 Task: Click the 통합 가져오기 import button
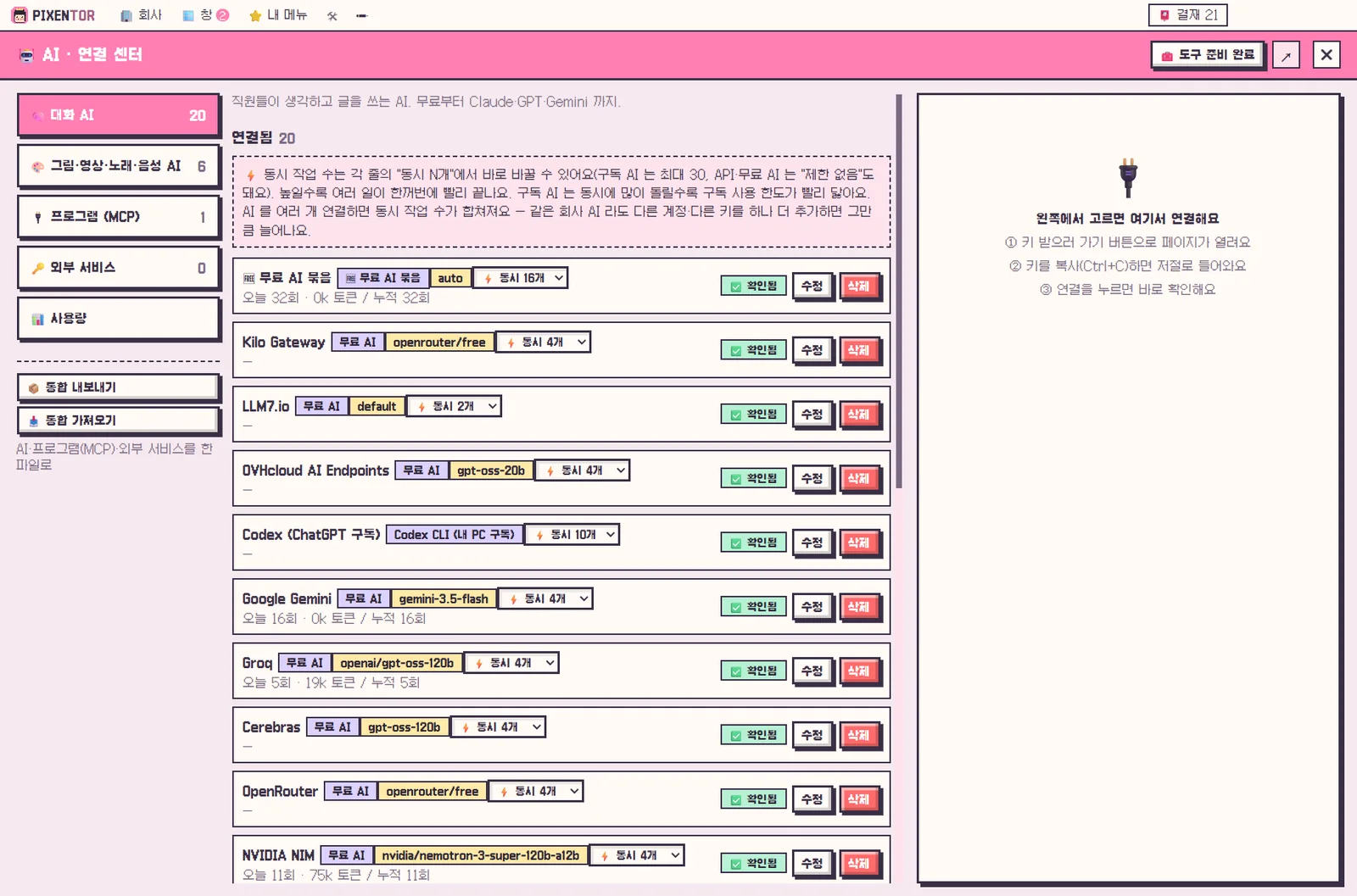(118, 420)
